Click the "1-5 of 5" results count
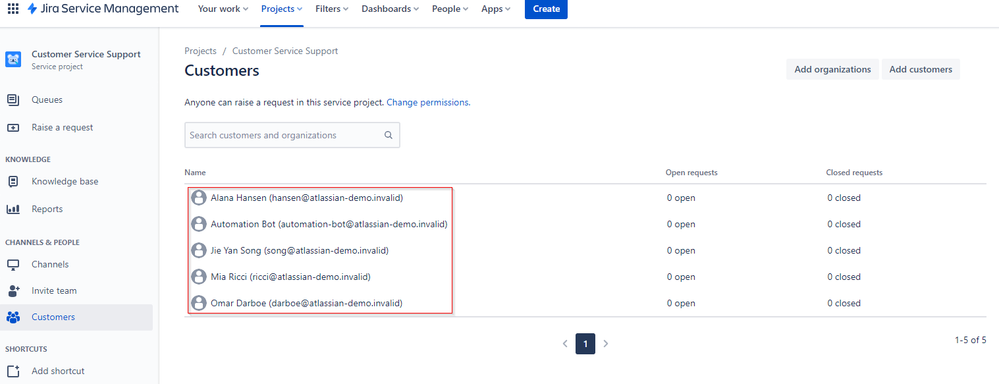This screenshot has height=384, width=999. point(970,340)
